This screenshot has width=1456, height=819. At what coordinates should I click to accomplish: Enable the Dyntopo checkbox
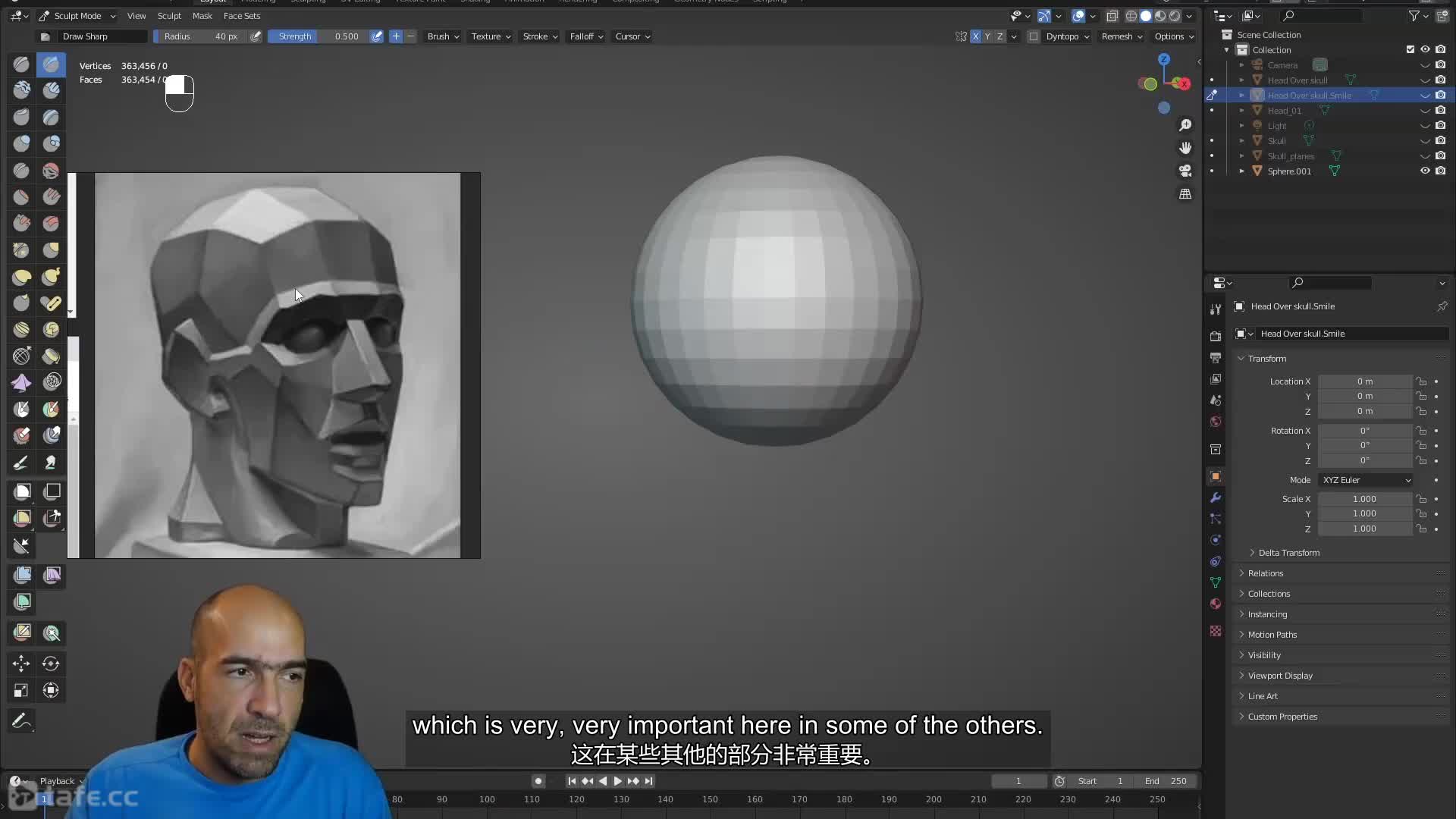coord(1034,36)
